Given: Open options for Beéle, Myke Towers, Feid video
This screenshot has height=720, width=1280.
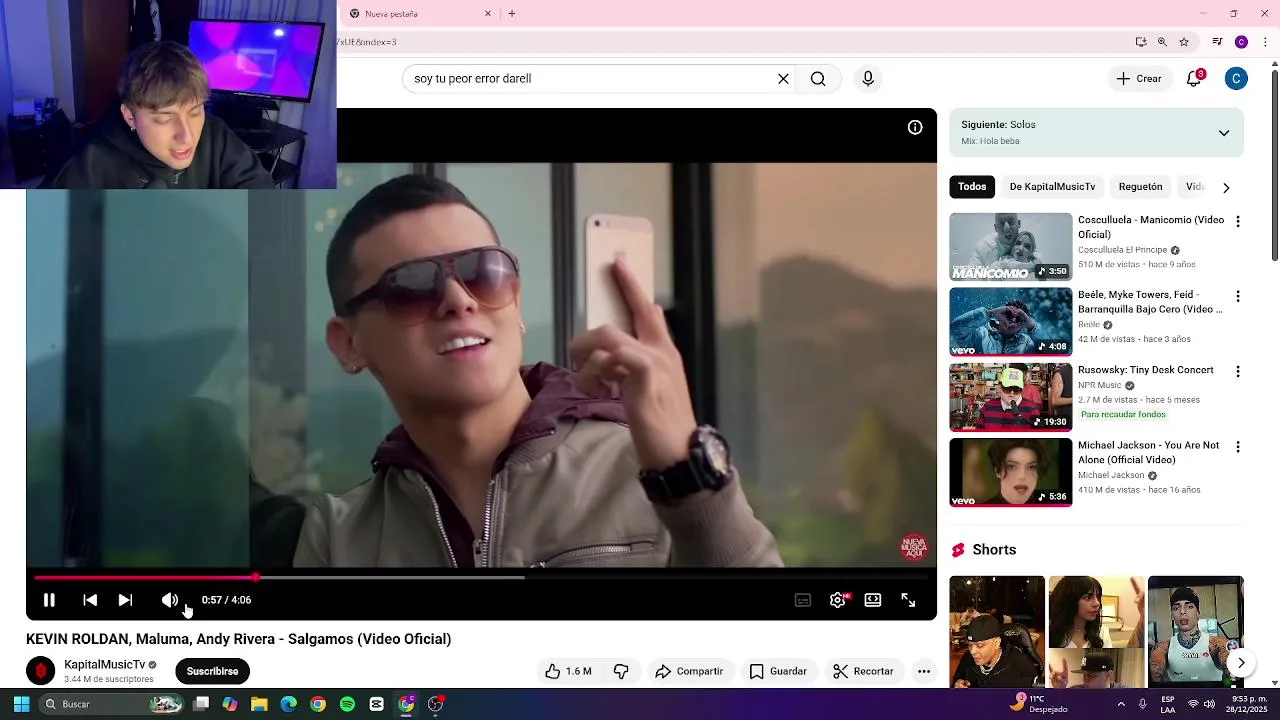Looking at the screenshot, I should 1238,297.
